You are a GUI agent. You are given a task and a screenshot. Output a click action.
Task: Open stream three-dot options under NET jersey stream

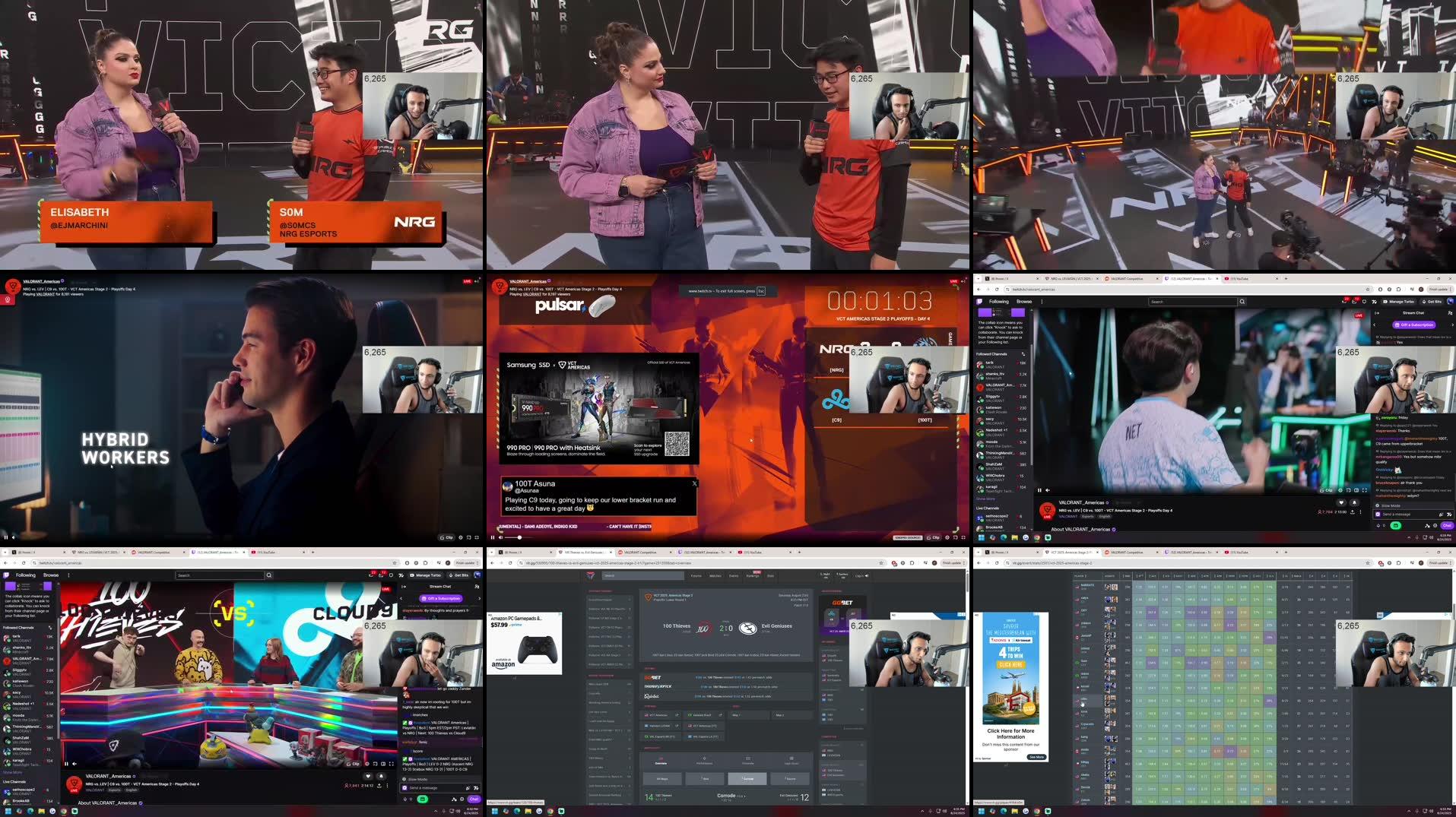[1360, 512]
